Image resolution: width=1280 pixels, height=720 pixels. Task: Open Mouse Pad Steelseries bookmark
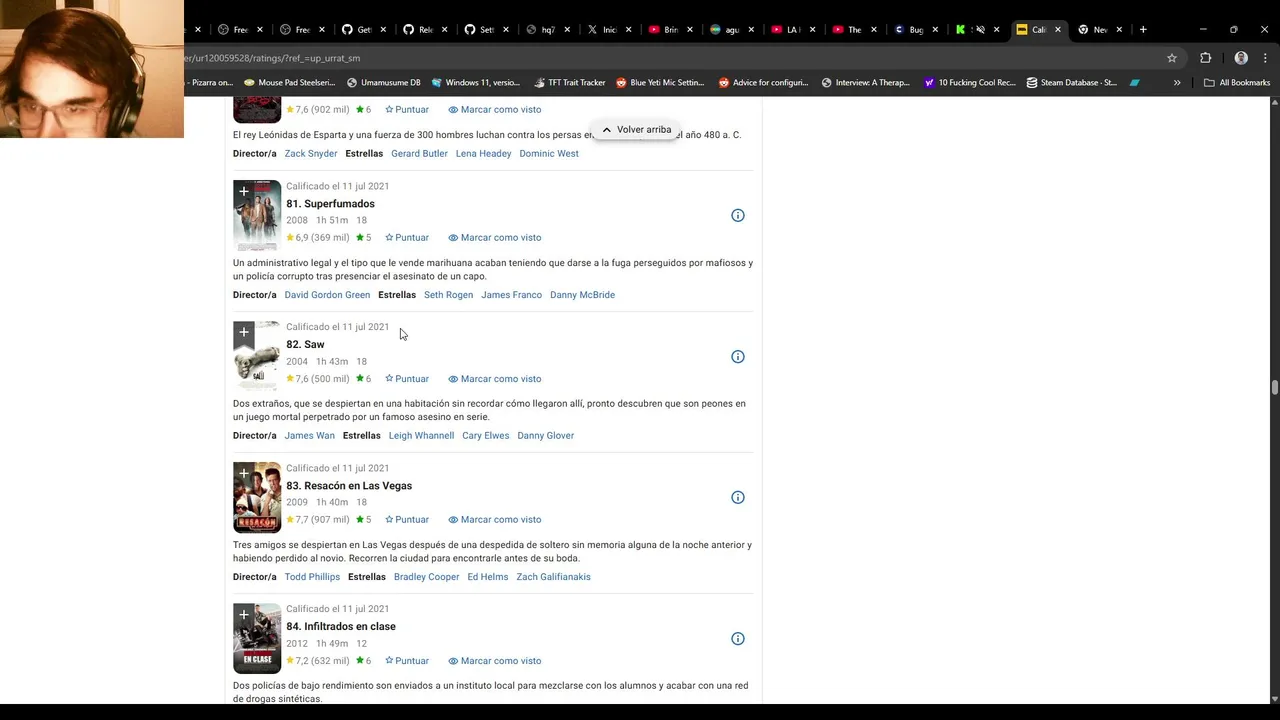click(289, 83)
